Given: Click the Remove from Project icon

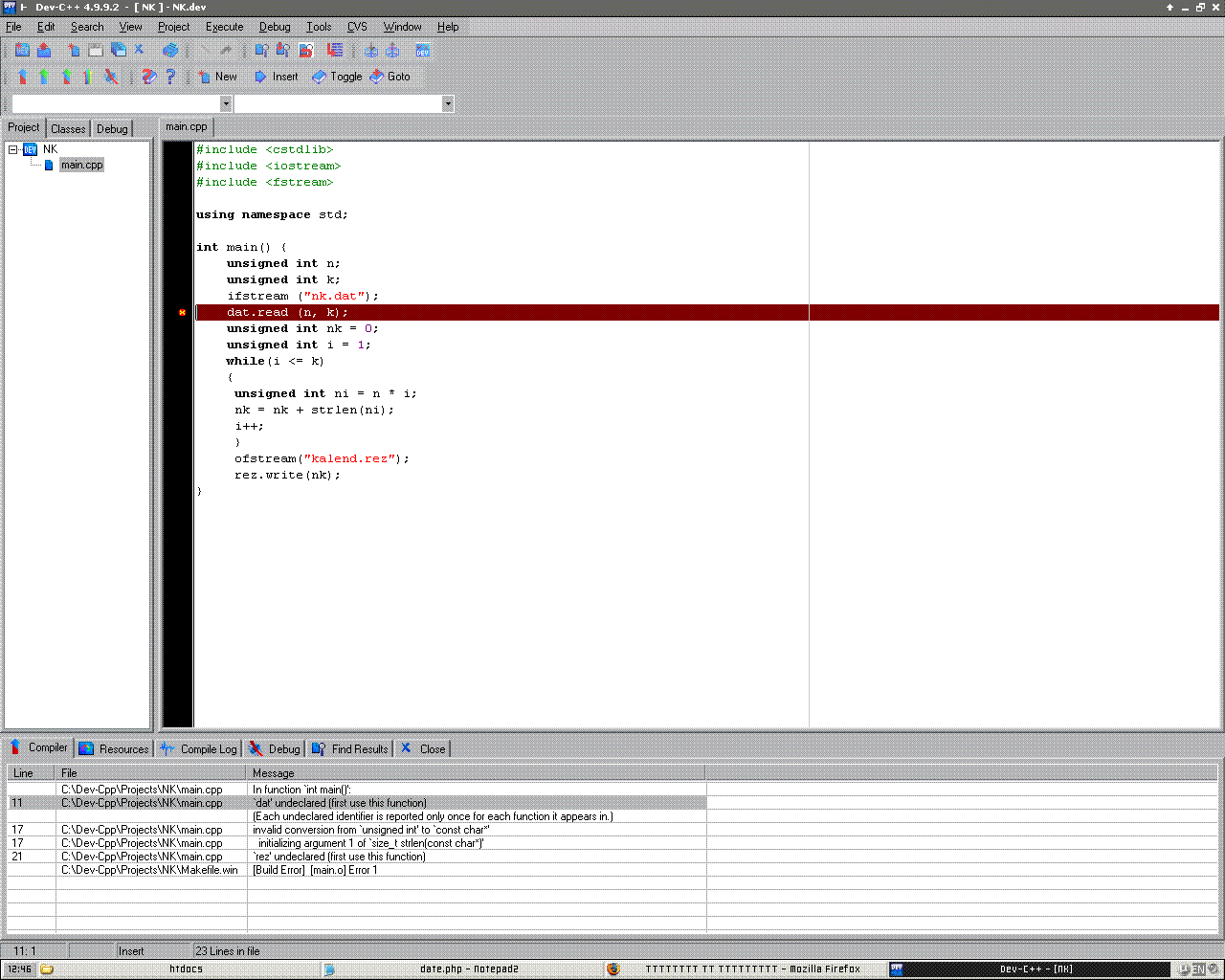Looking at the screenshot, I should pos(392,50).
